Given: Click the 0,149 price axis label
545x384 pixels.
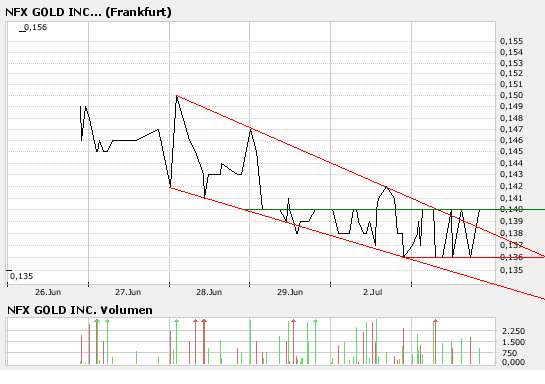Looking at the screenshot, I should tap(511, 107).
